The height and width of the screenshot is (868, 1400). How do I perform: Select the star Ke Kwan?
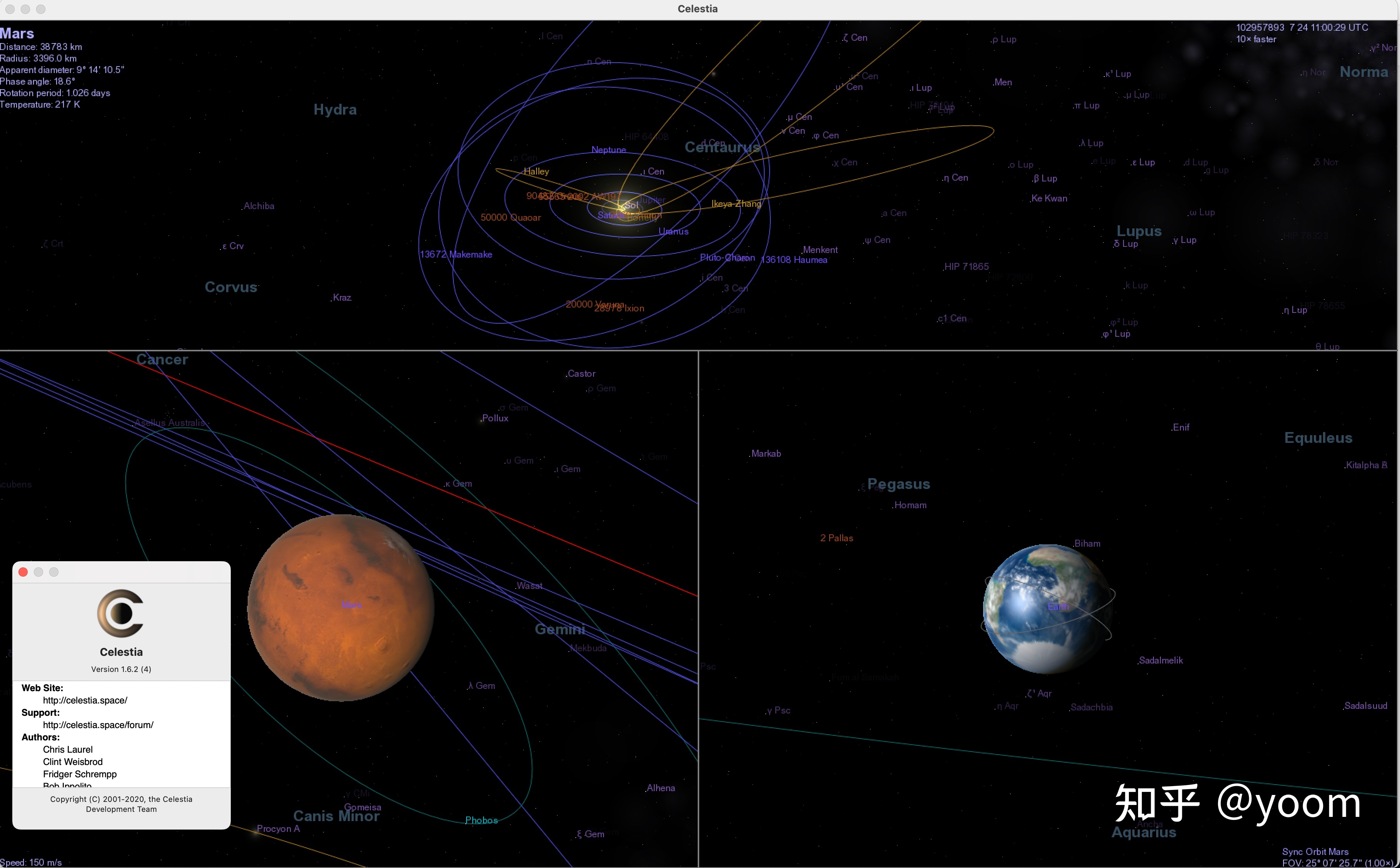click(1048, 199)
